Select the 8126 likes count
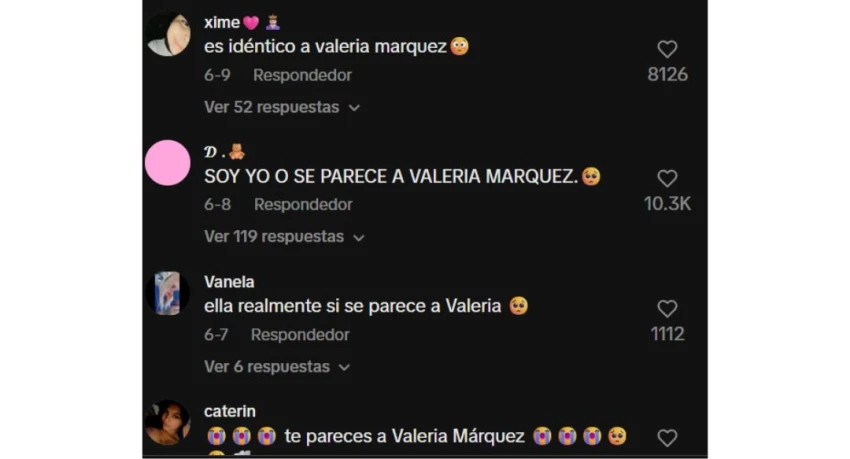This screenshot has height=459, width=850. coord(667,74)
